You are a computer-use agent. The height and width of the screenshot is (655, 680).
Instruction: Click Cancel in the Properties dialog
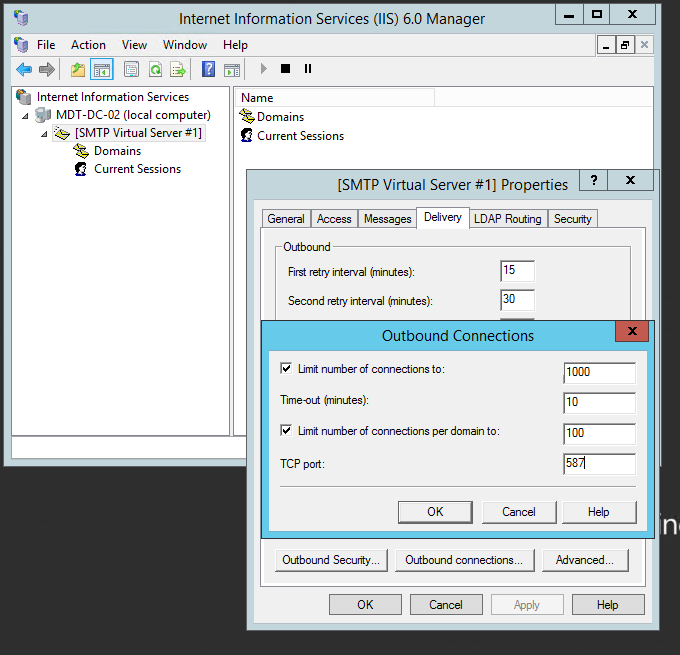coord(446,605)
